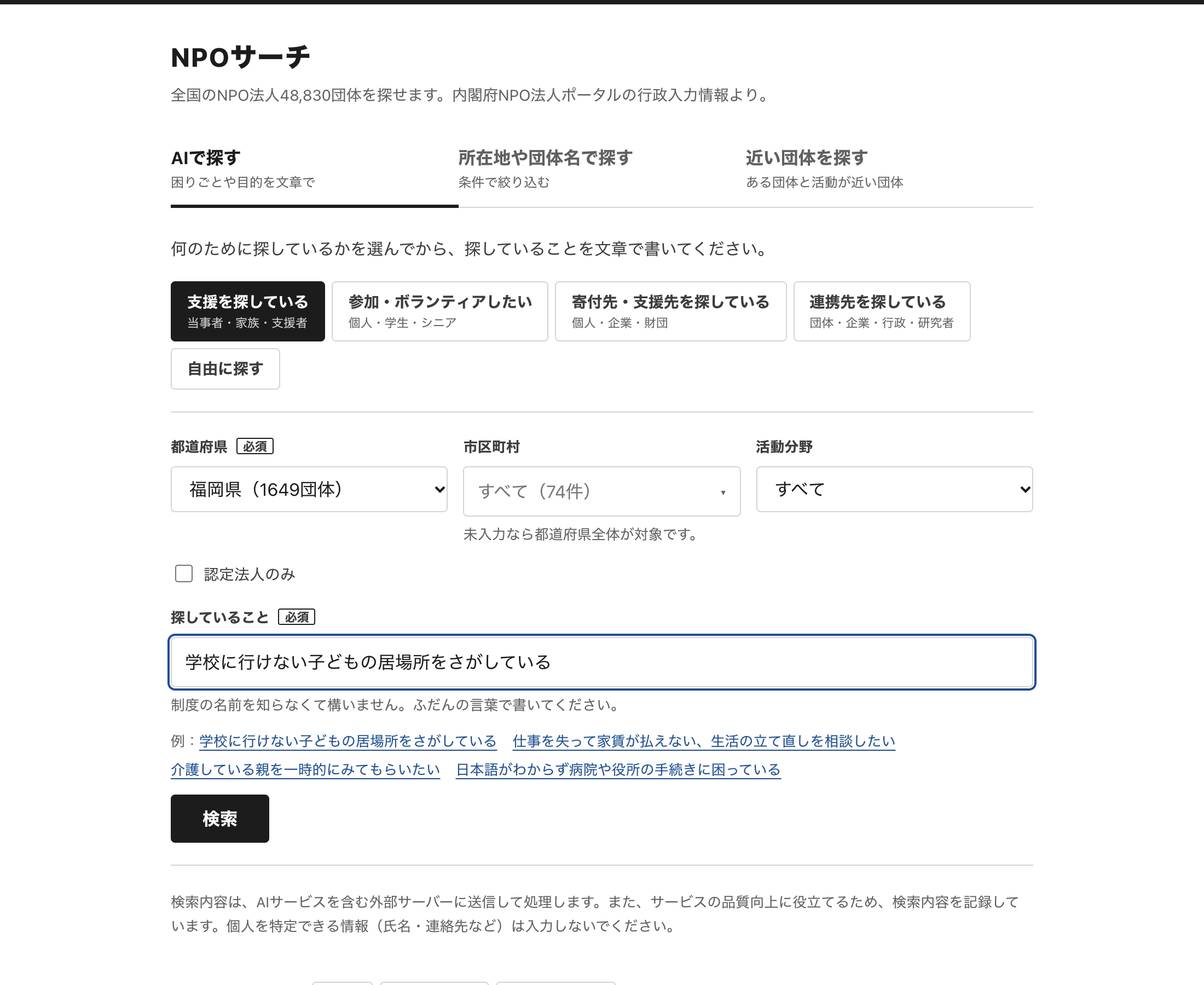Open the 活動分野 dropdown showing すべて
The width and height of the screenshot is (1204, 985).
coord(895,489)
